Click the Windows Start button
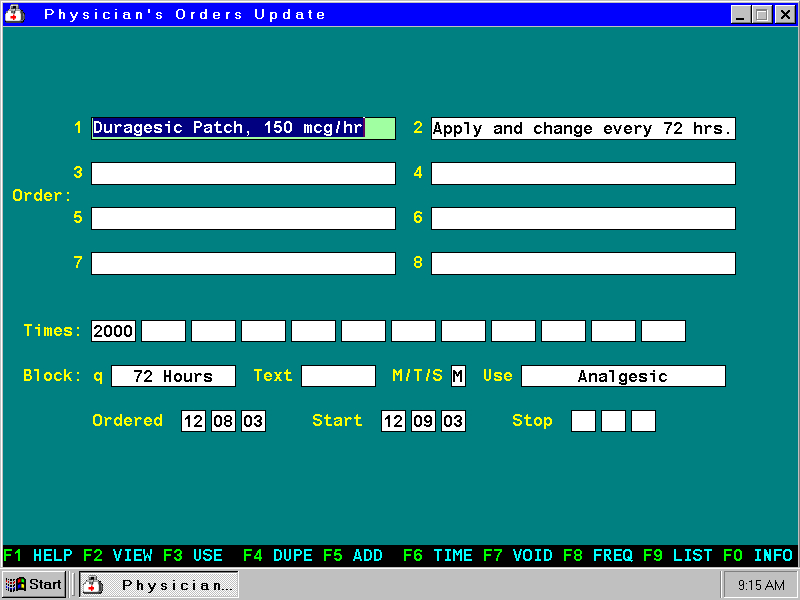Viewport: 800px width, 600px height. pyautogui.click(x=34, y=584)
